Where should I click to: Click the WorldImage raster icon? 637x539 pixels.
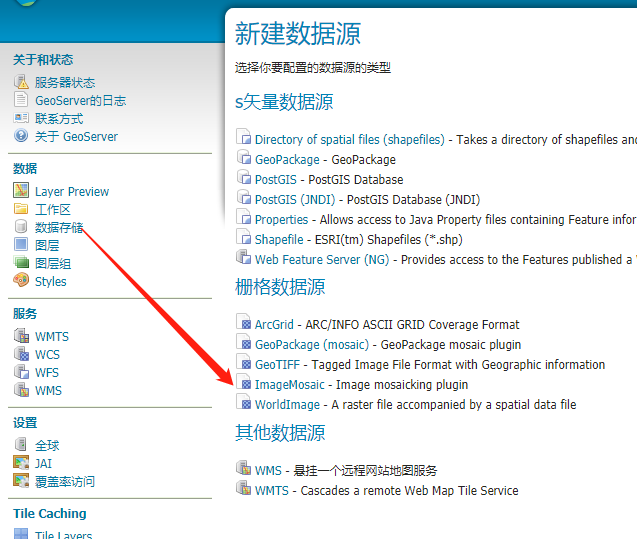[x=244, y=403]
